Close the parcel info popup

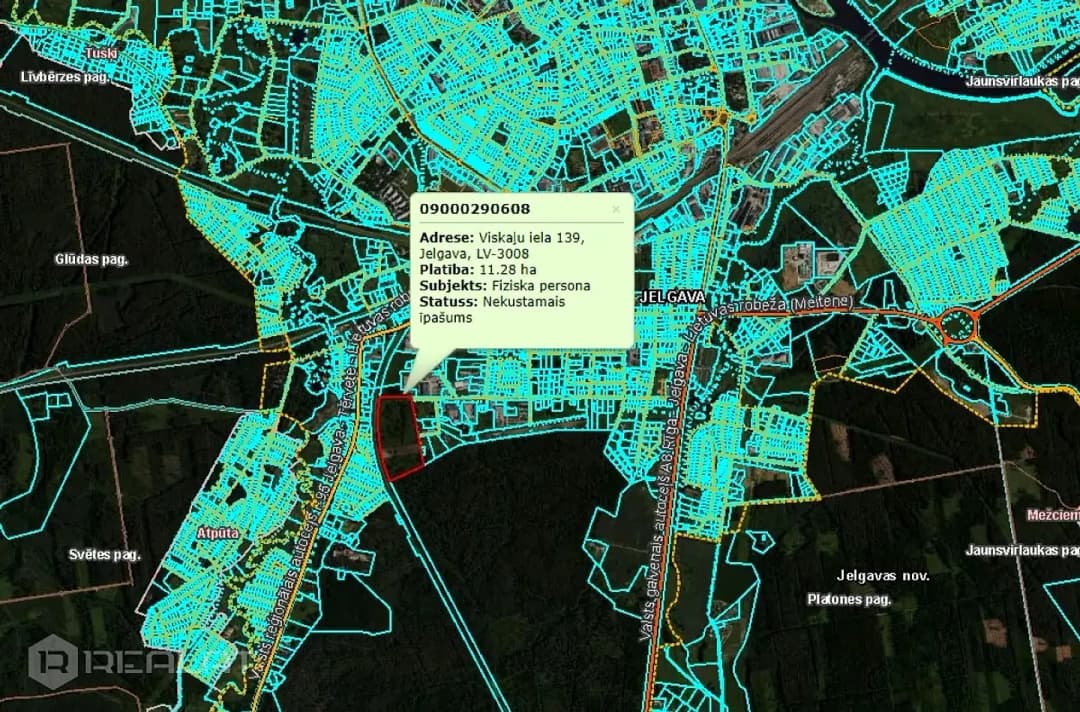click(616, 209)
